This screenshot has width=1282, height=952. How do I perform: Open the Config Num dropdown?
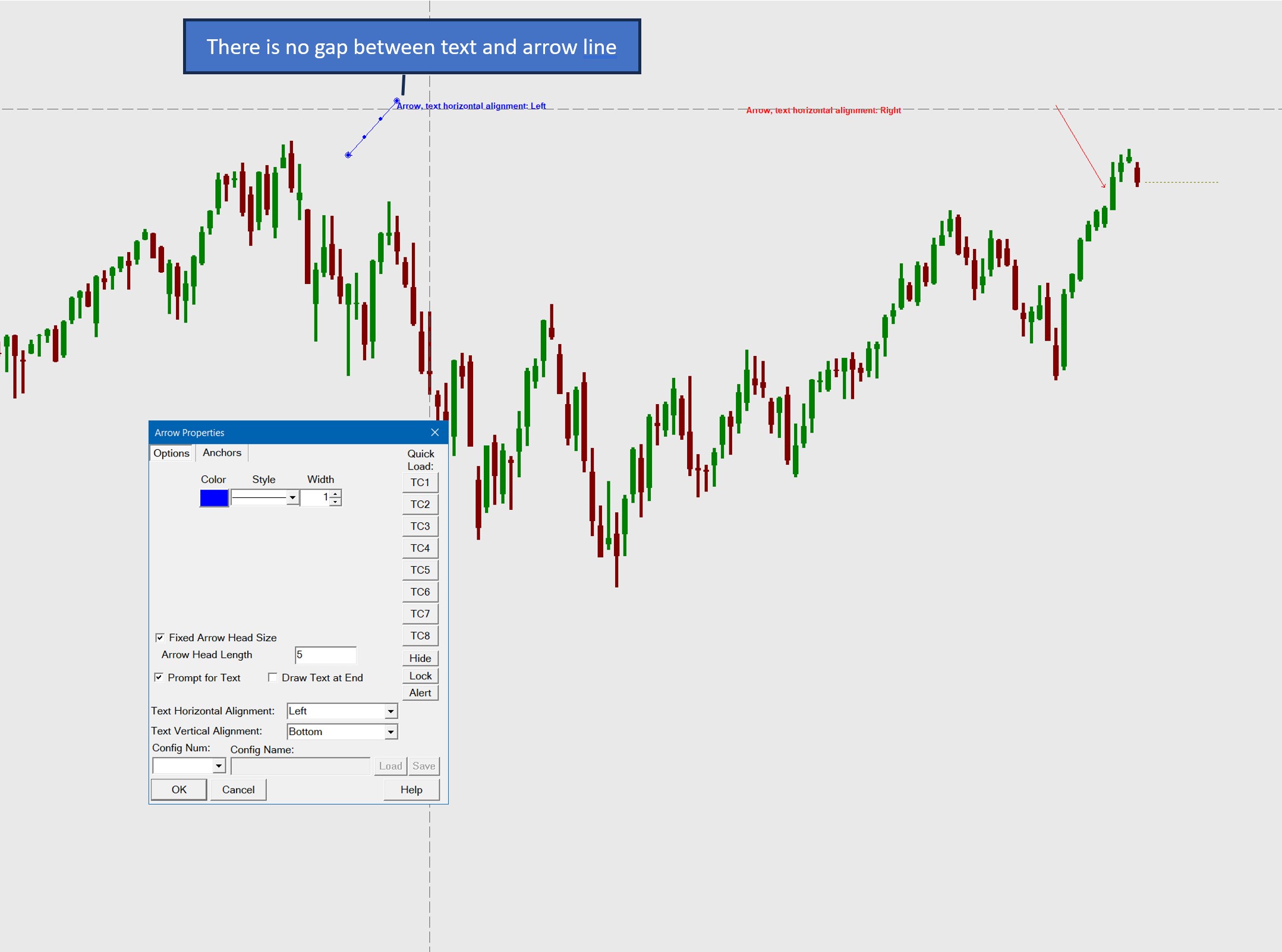[x=219, y=766]
